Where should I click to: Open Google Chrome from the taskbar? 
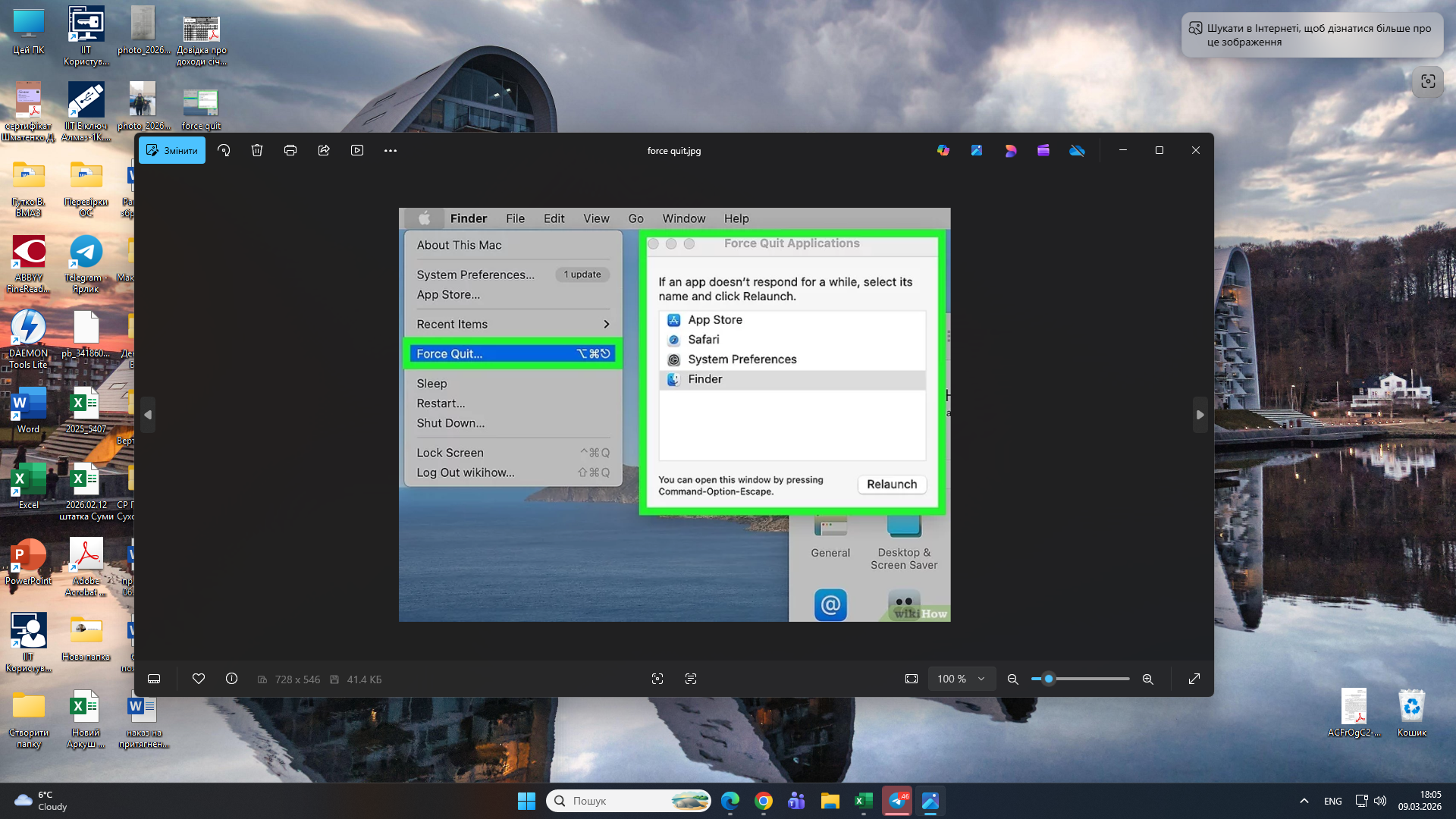point(764,801)
